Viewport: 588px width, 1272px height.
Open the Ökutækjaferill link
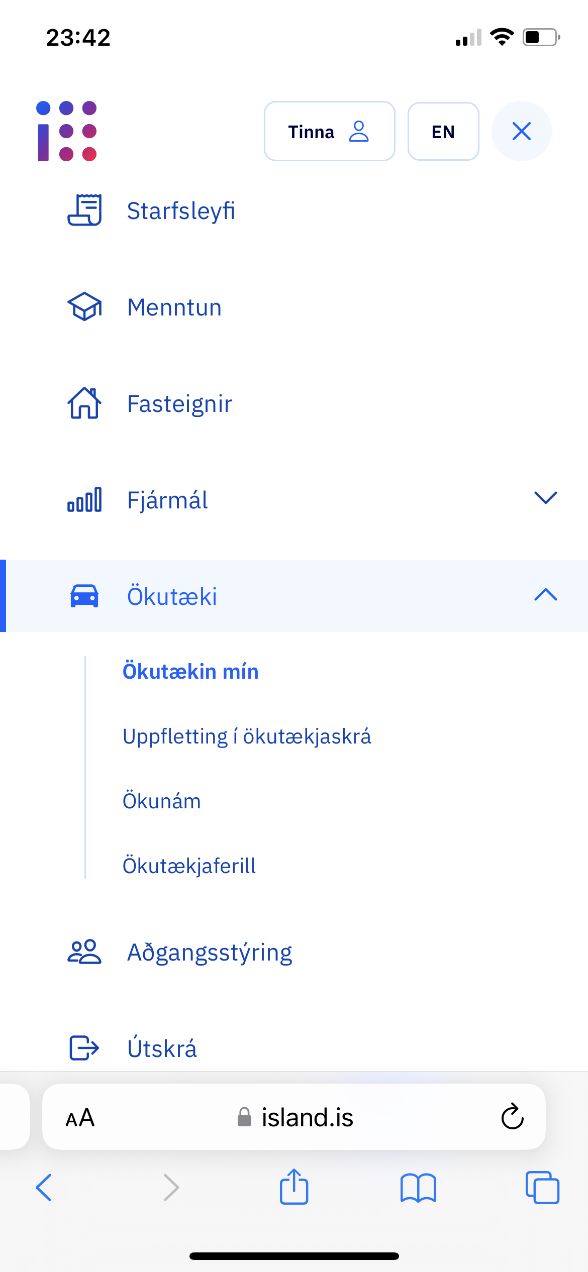pos(189,866)
